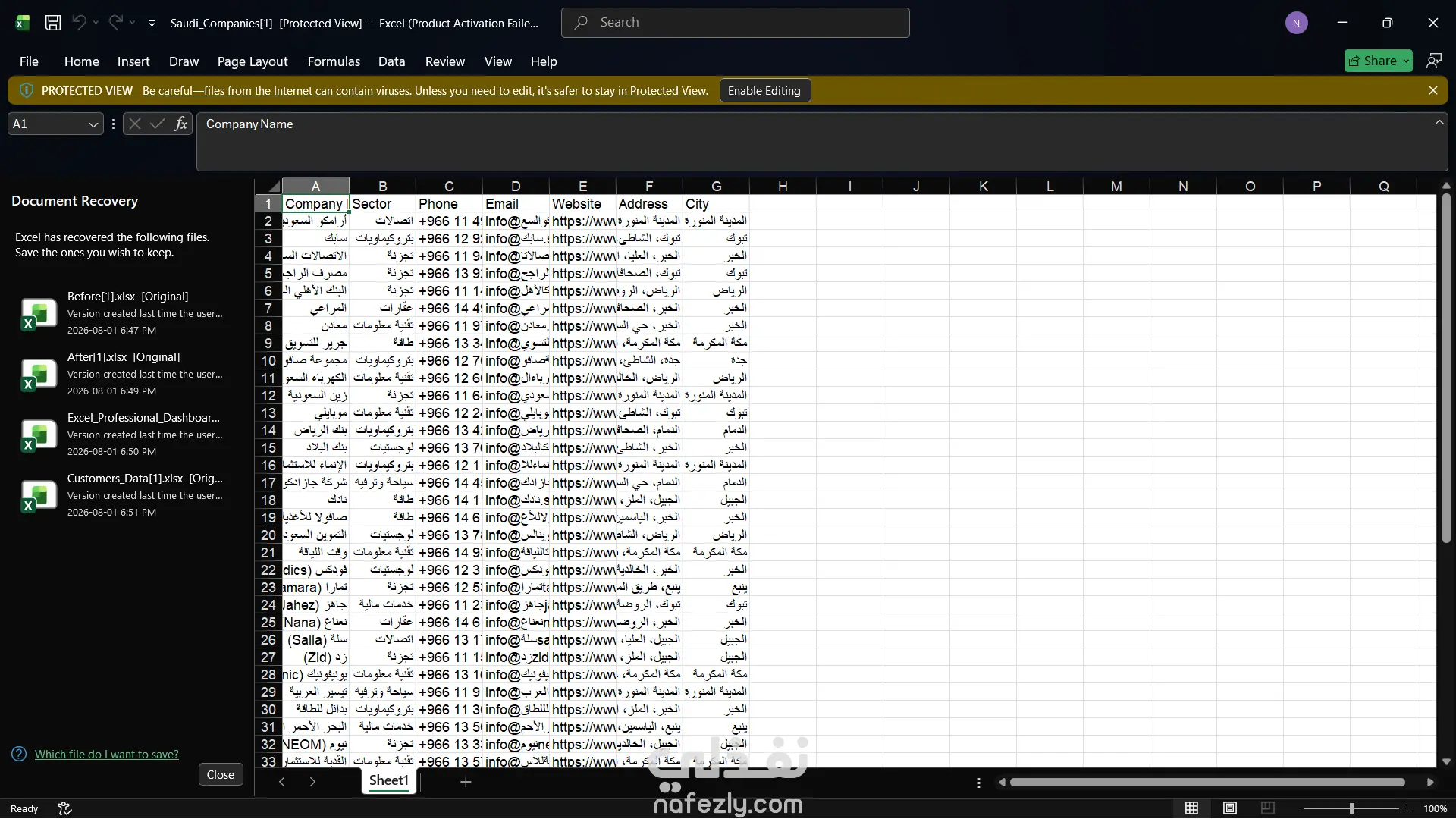Click the Save icon in title bar
The height and width of the screenshot is (819, 1456).
(53, 23)
